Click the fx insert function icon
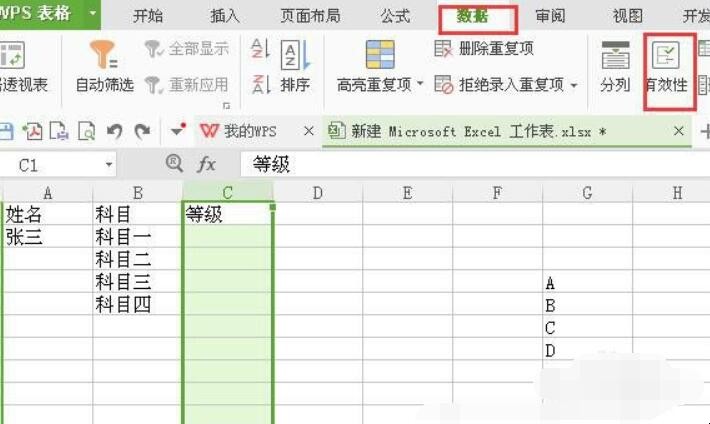 tap(206, 164)
